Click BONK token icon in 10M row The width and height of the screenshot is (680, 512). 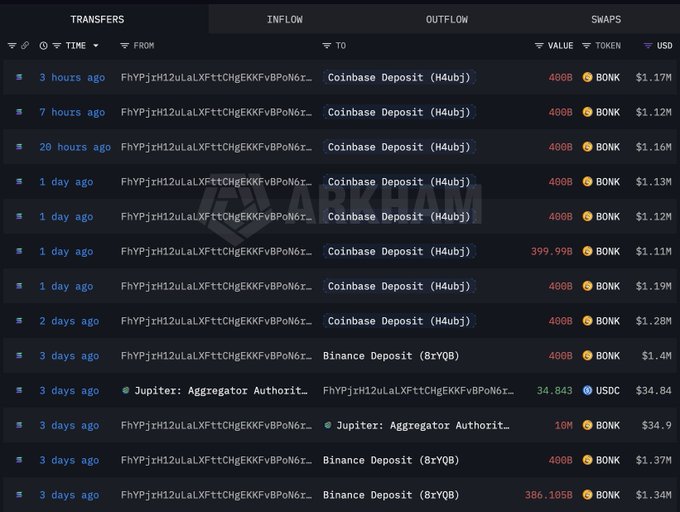point(587,425)
